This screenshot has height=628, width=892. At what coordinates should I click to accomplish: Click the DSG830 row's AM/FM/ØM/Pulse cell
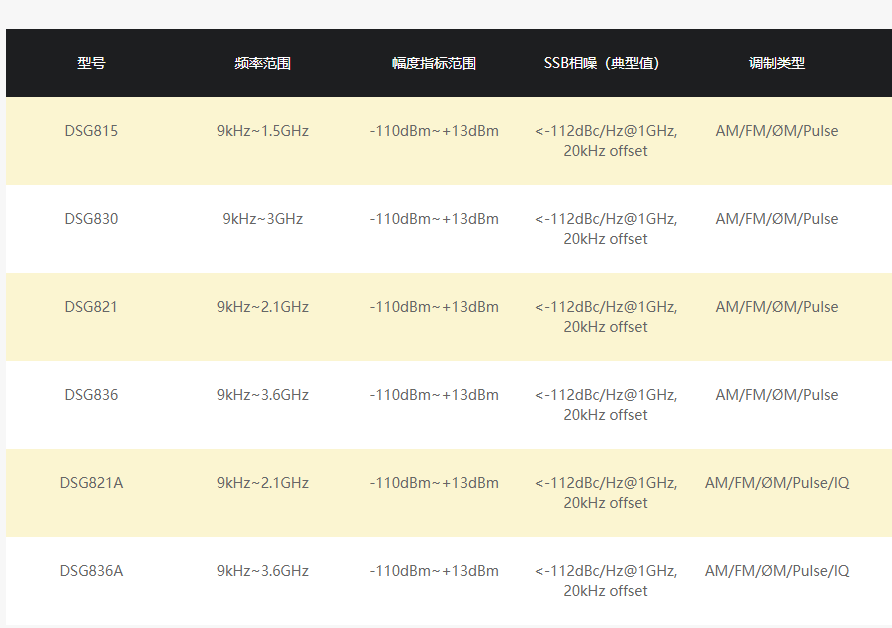coord(777,219)
